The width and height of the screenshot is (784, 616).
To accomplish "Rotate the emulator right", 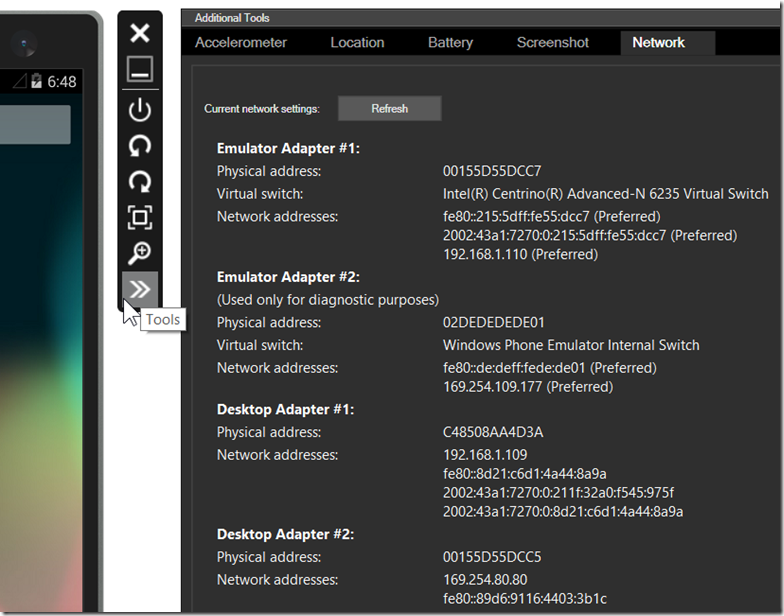I will [x=140, y=181].
